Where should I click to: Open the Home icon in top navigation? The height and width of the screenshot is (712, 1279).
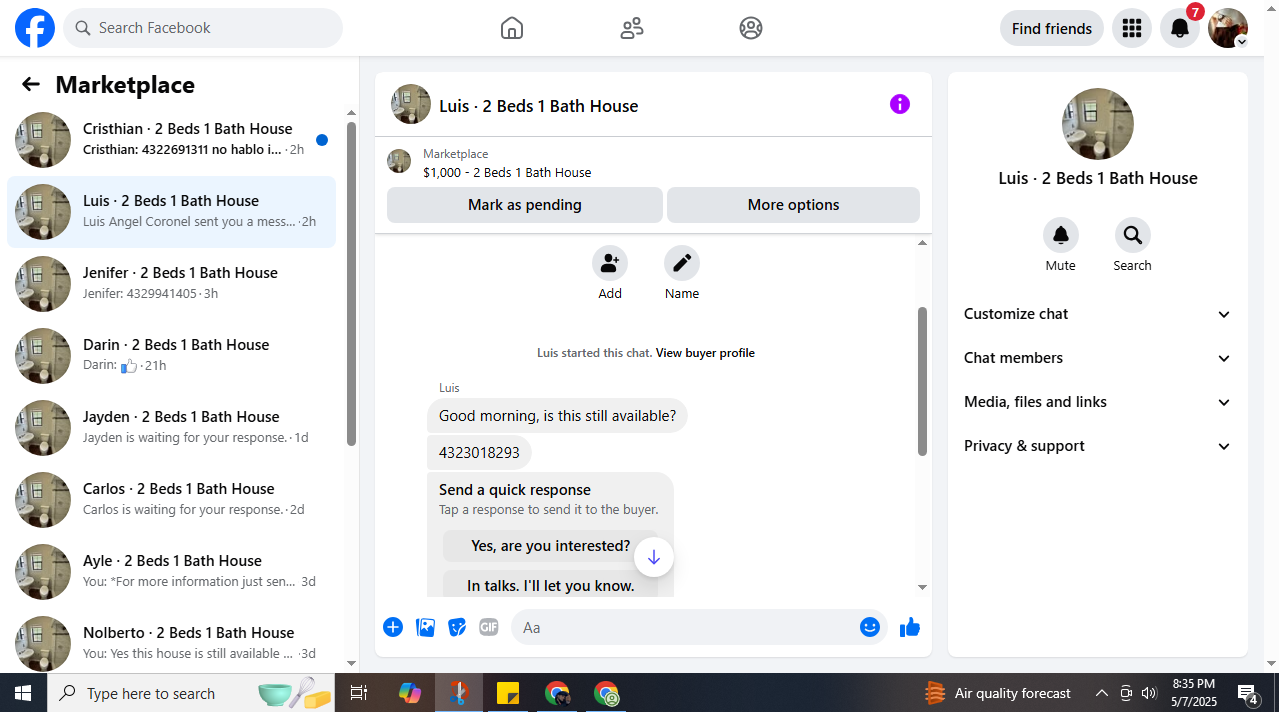512,28
